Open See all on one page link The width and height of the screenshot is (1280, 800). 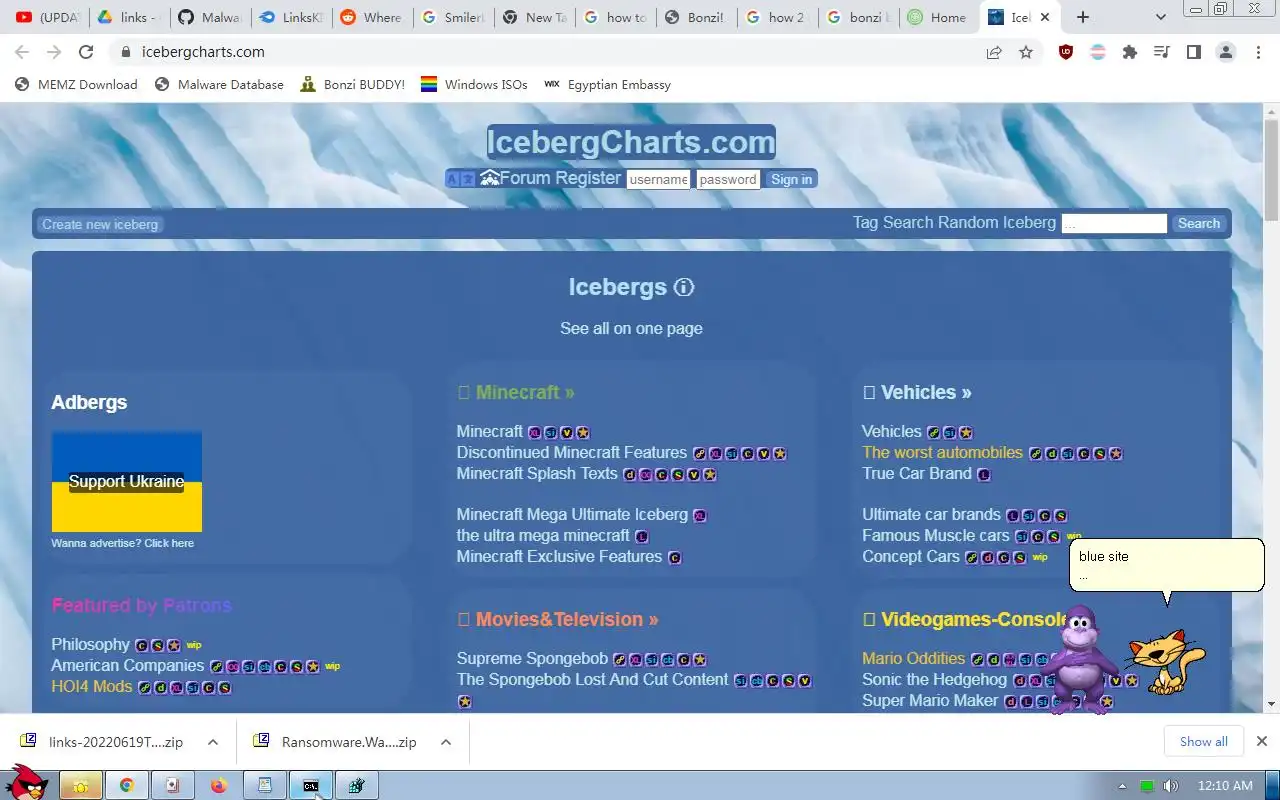(631, 329)
